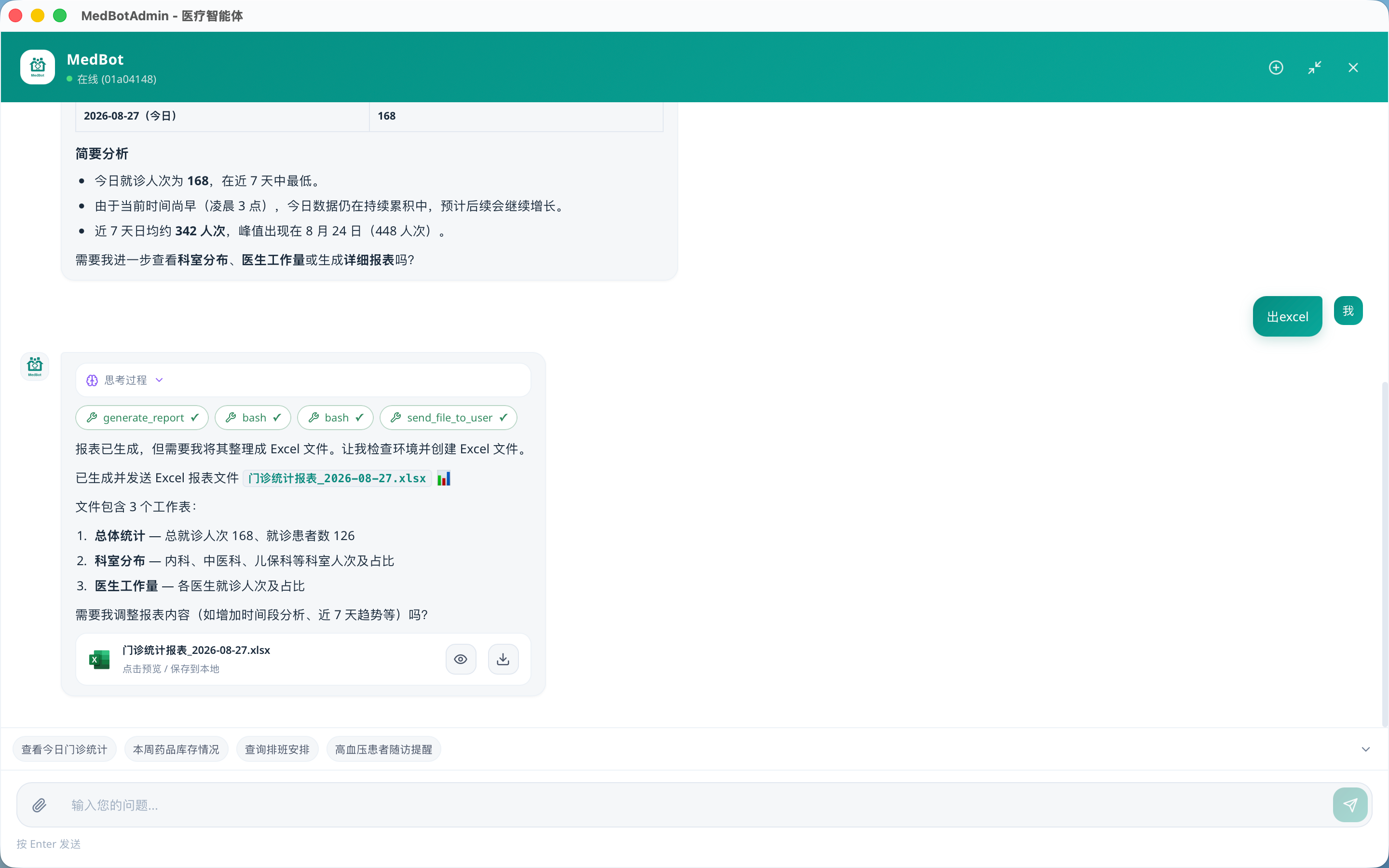Preview the xlsx file with eye icon

tap(460, 659)
